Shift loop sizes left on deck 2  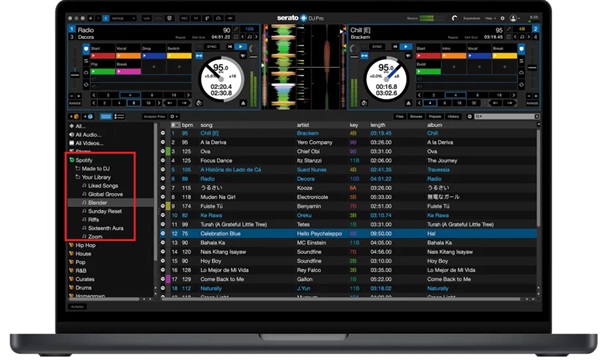tap(419, 95)
